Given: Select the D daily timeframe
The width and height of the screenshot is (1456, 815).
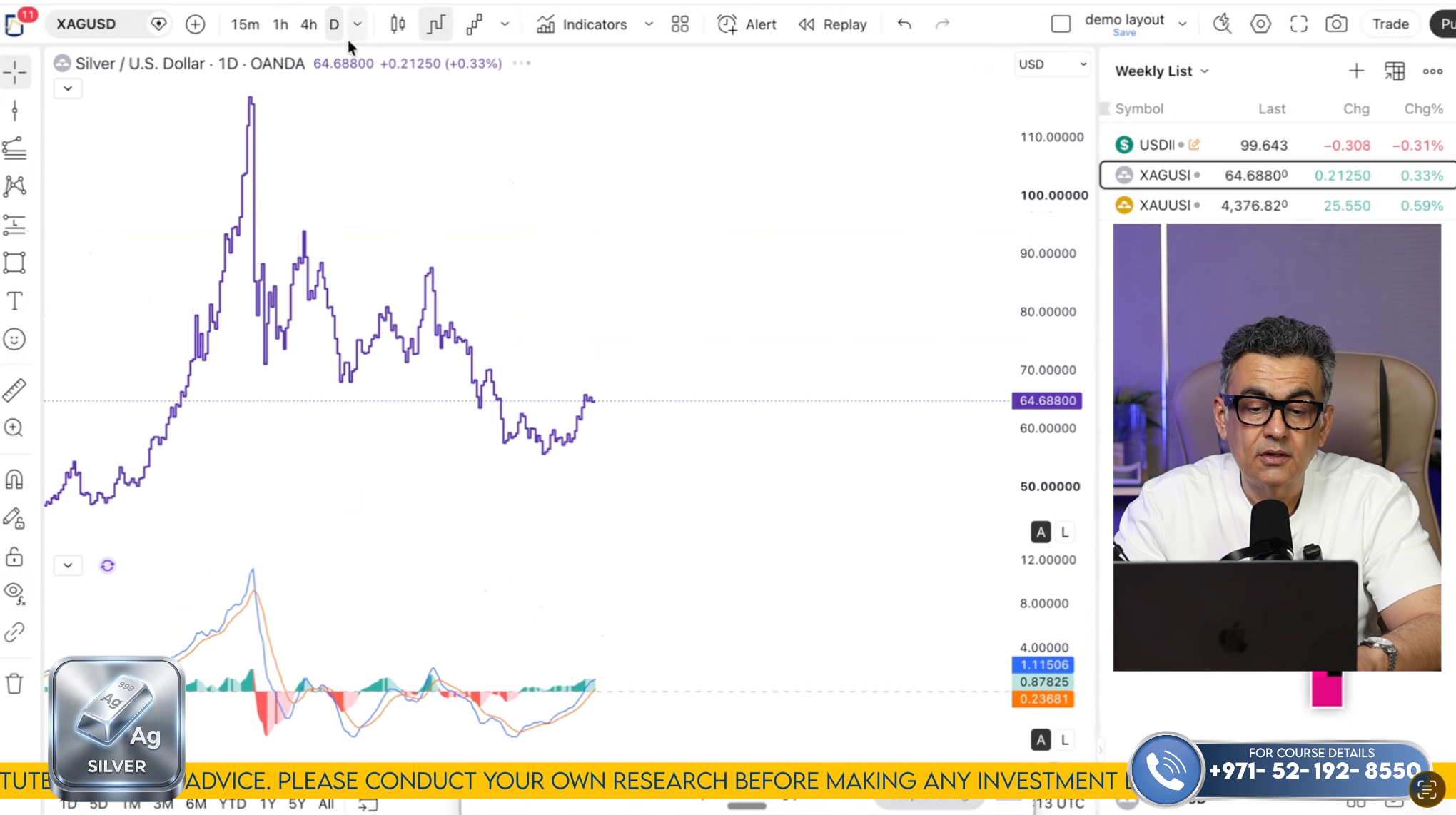Looking at the screenshot, I should click(x=334, y=24).
